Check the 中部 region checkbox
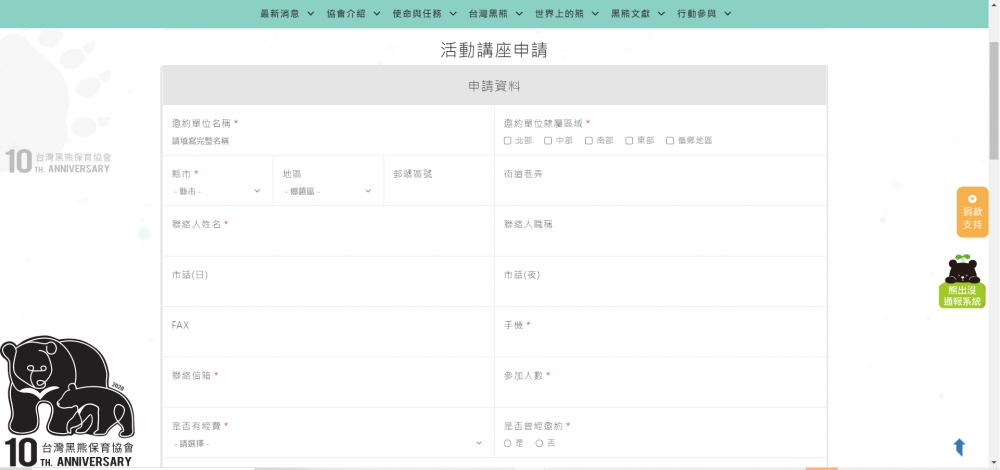Screen dimensions: 1000x470 (548, 141)
